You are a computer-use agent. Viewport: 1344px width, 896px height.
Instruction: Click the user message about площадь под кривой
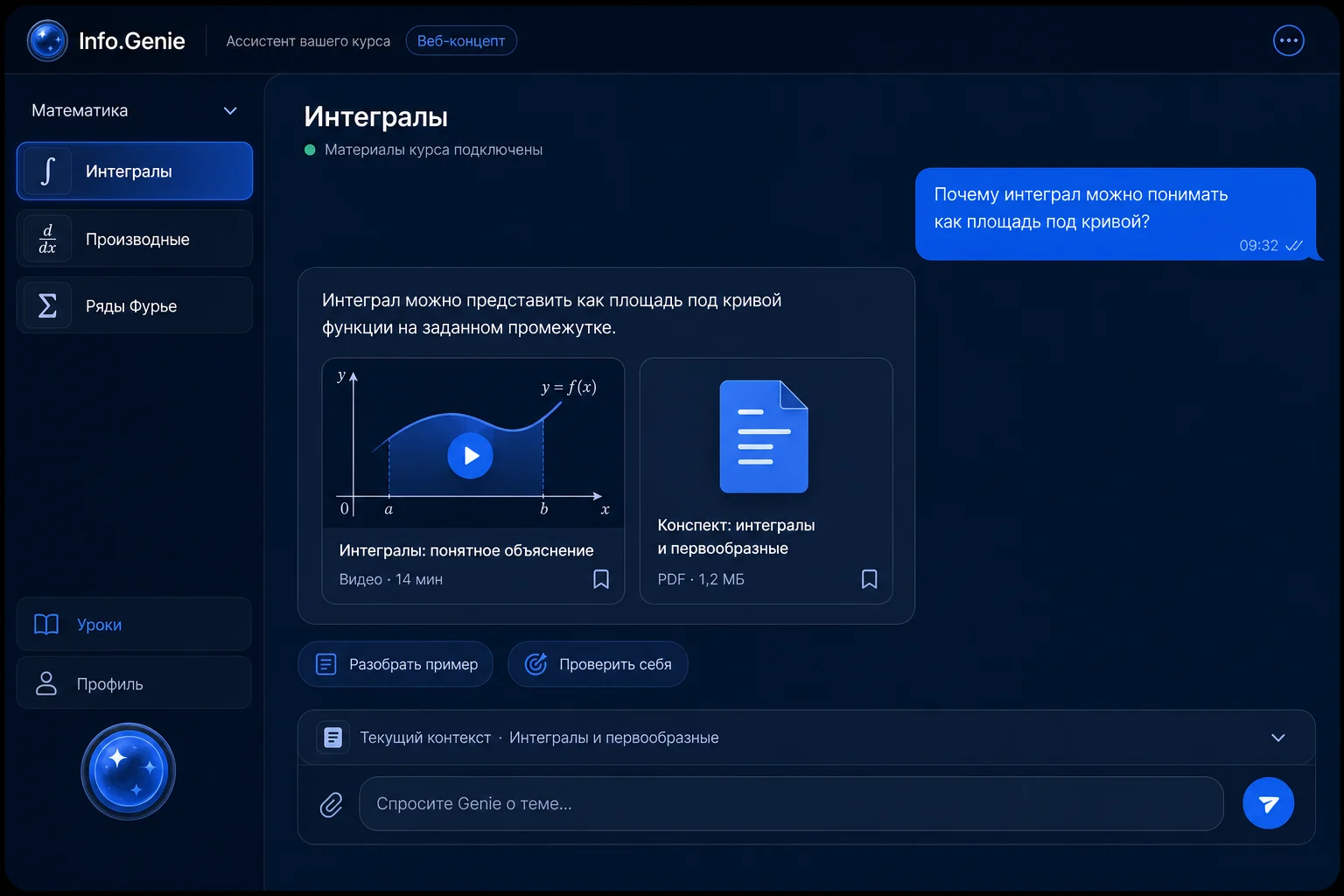pos(1116,213)
